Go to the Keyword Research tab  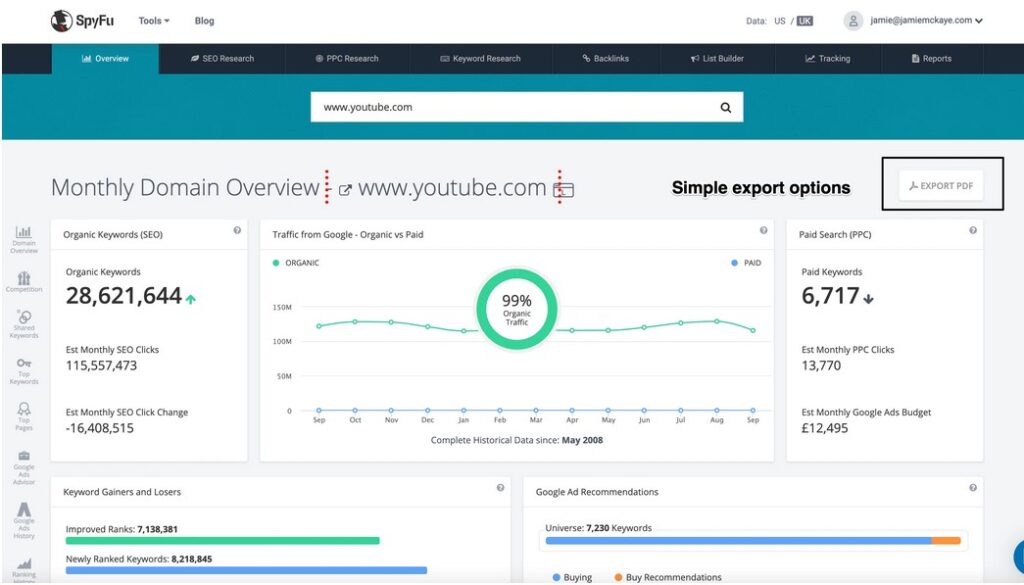point(481,59)
